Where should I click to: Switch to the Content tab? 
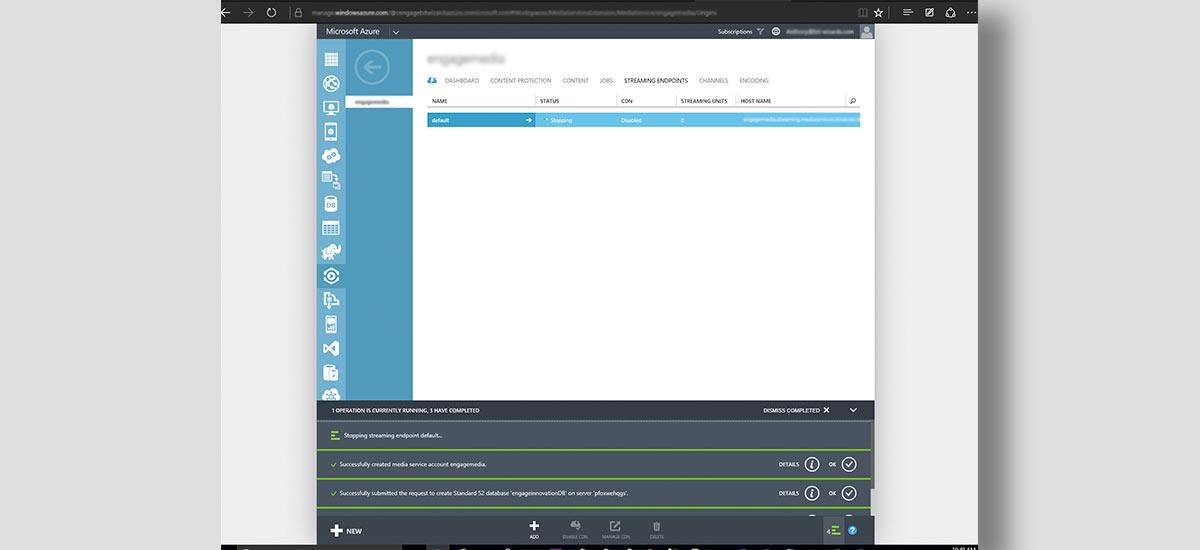pos(576,80)
